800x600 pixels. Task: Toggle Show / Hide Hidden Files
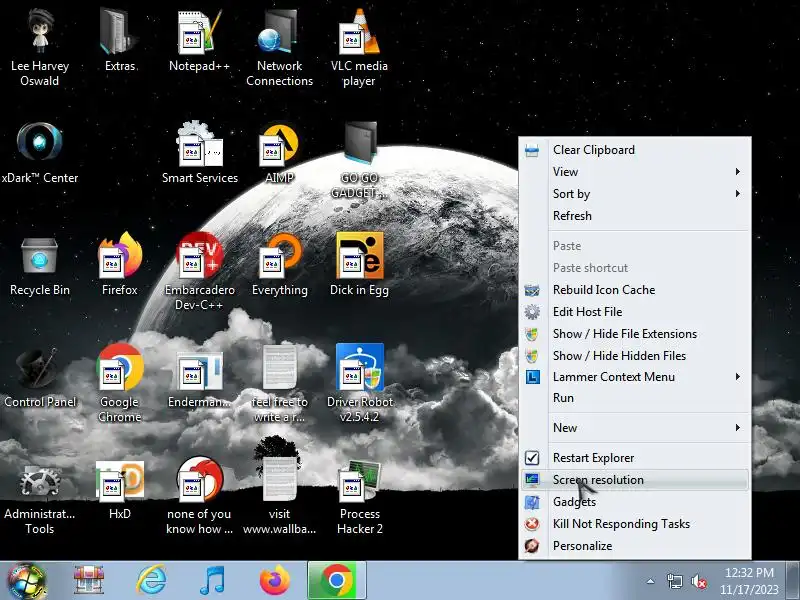[635, 356]
